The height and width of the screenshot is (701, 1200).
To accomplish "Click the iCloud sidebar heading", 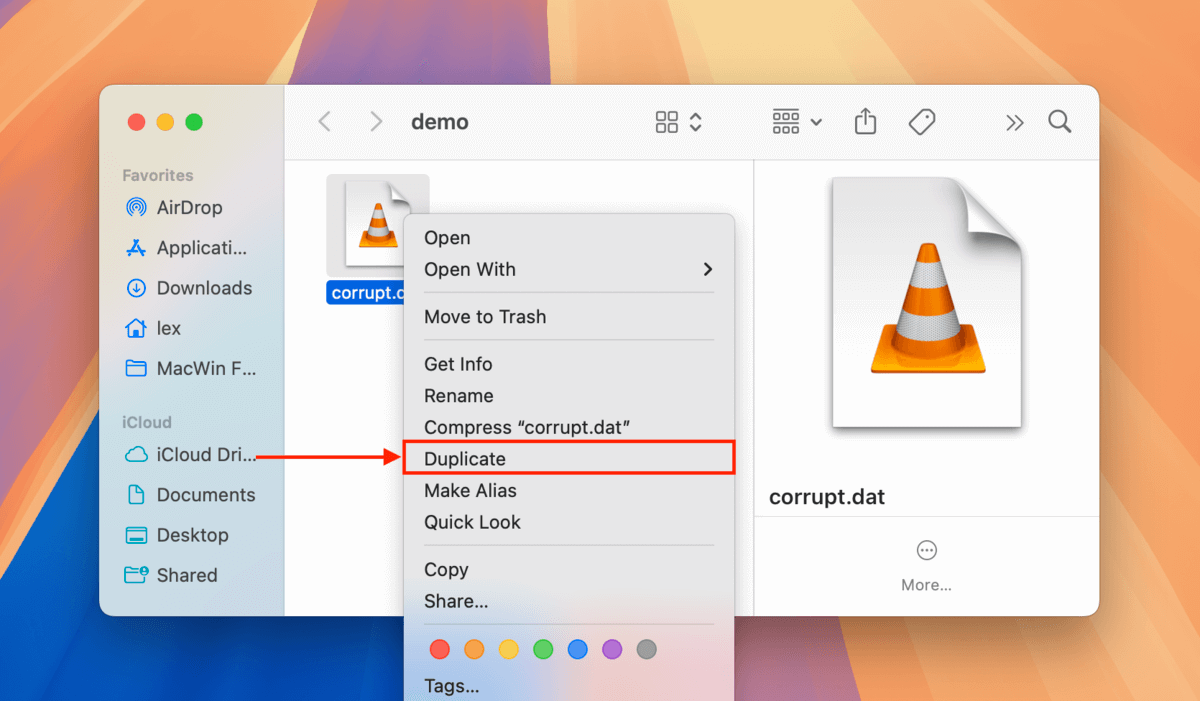I will tap(147, 422).
